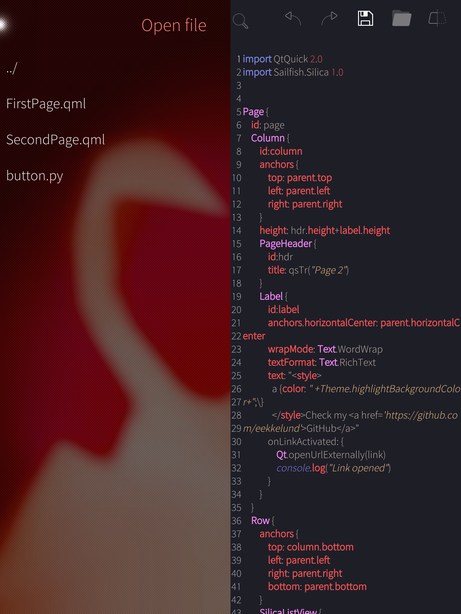Navigate to the parent directory ../
The width and height of the screenshot is (461, 614).
[12, 68]
